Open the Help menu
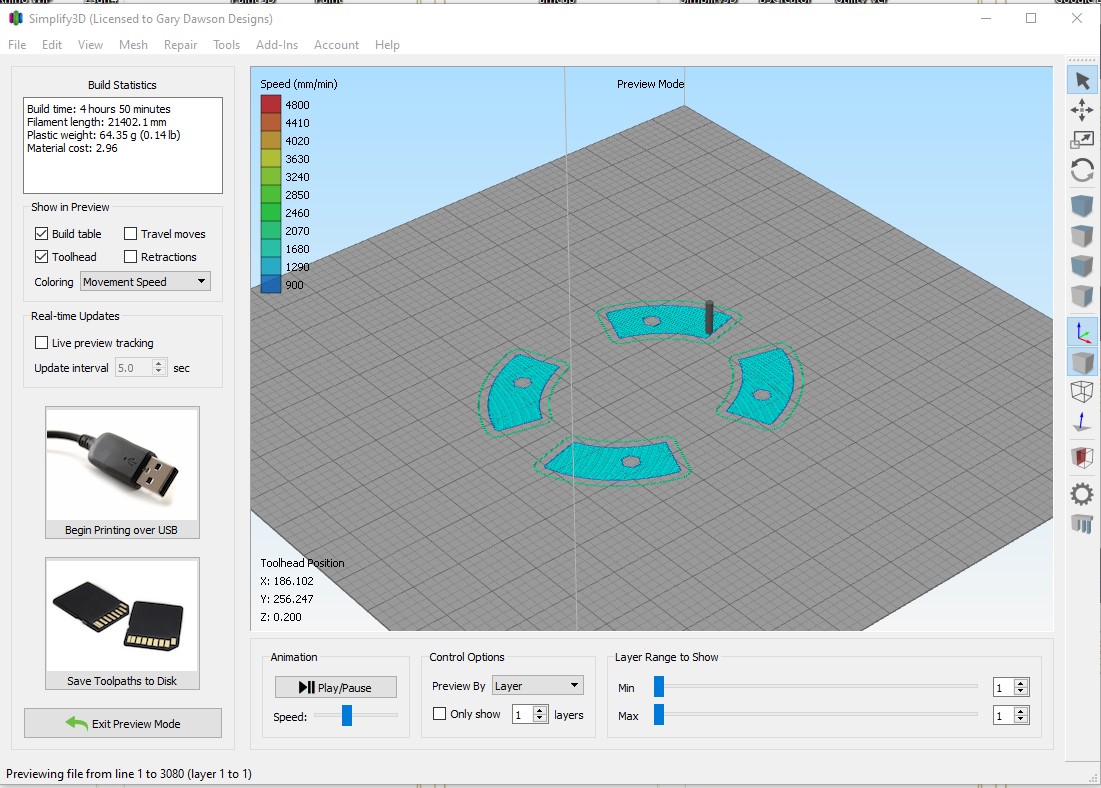Viewport: 1101px width, 788px height. pos(387,45)
